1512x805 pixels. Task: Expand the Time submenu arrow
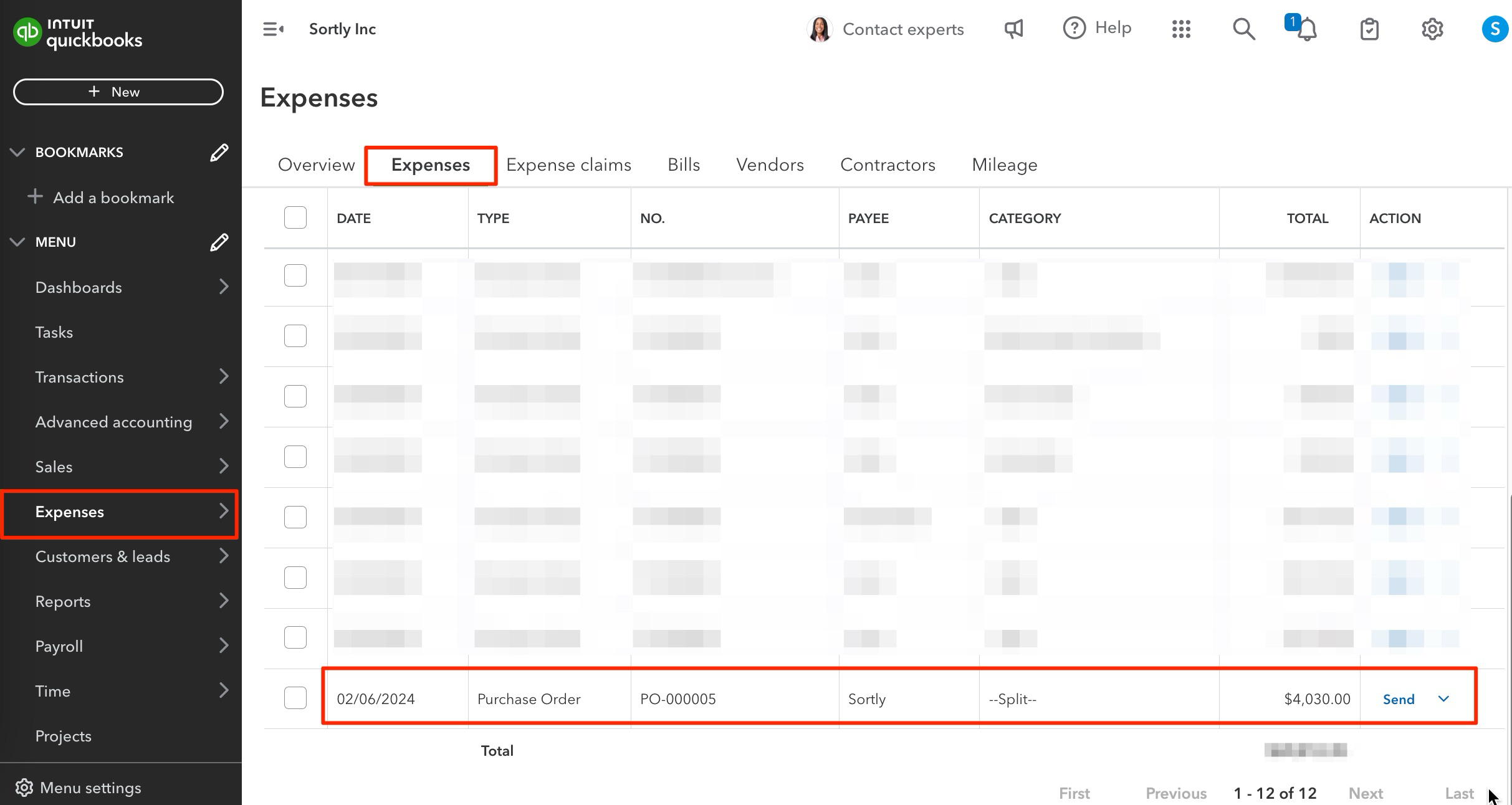(x=224, y=690)
